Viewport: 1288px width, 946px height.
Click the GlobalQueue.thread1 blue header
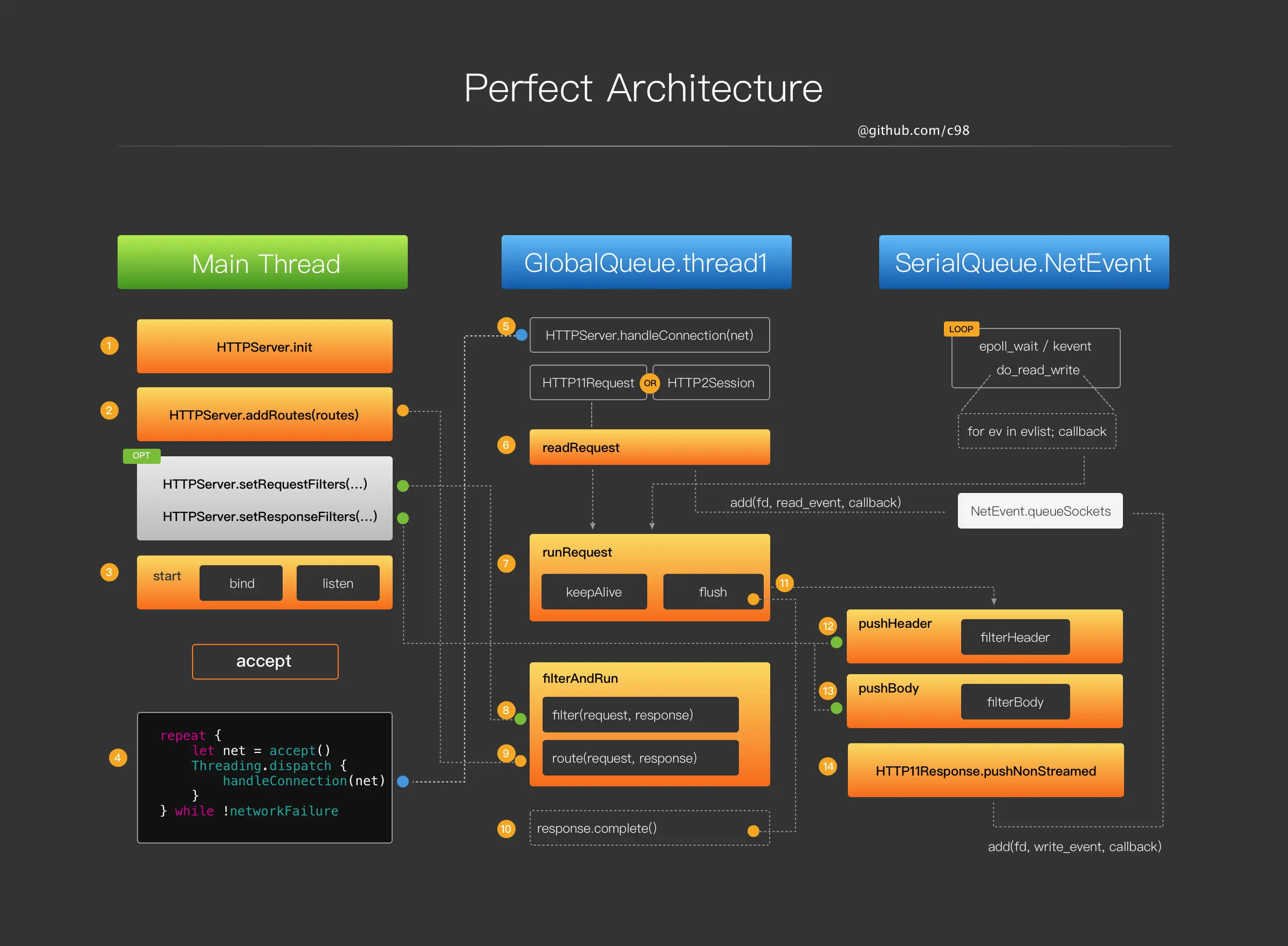click(646, 262)
